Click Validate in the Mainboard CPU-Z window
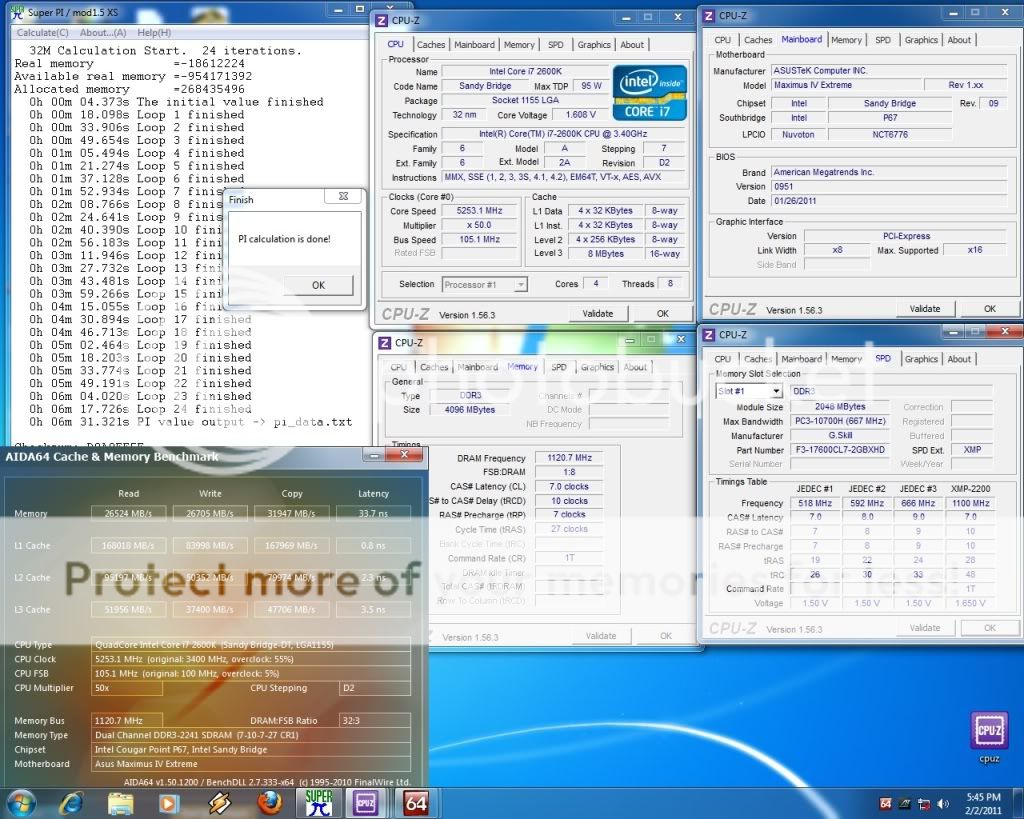 coord(925,309)
